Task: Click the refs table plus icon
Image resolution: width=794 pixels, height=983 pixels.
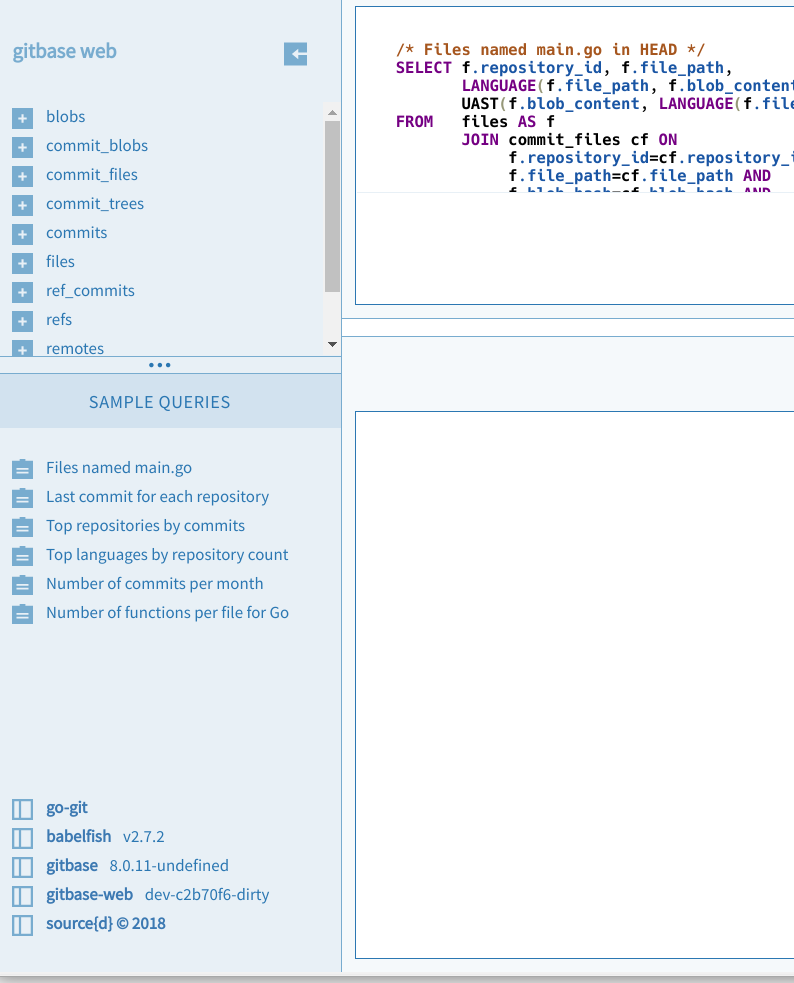Action: point(23,321)
